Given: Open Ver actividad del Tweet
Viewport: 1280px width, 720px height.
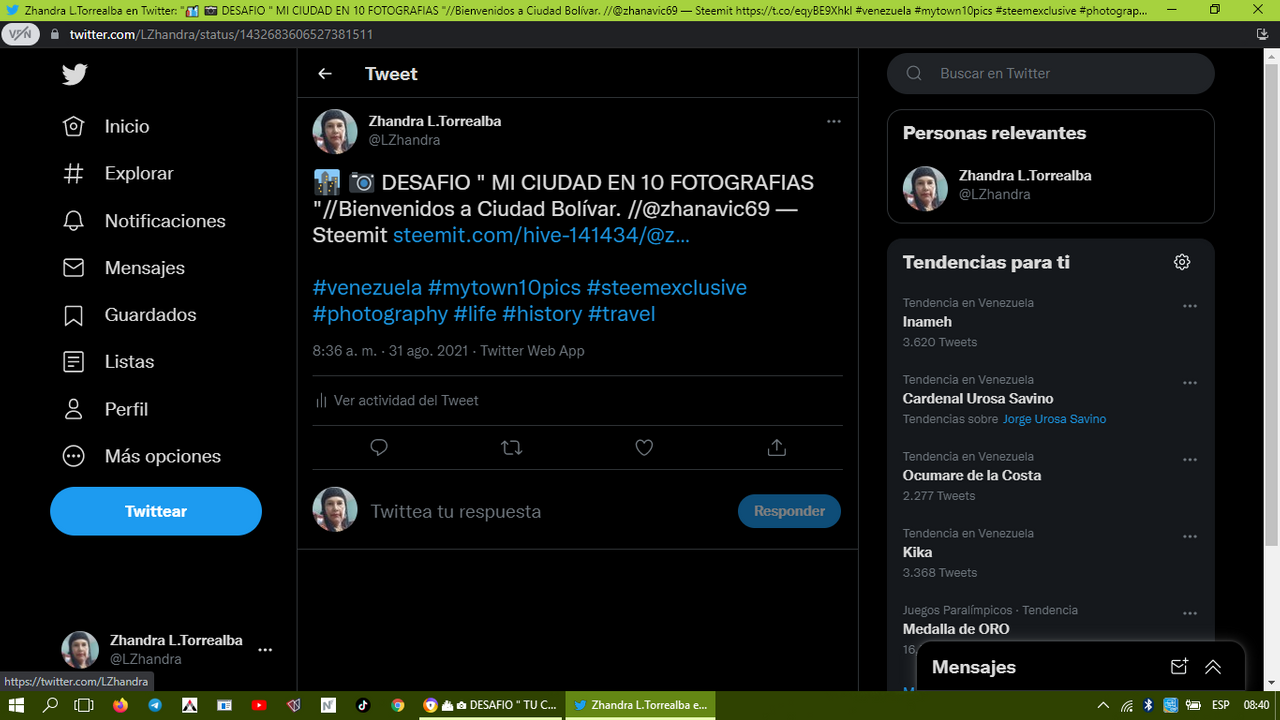Looking at the screenshot, I should coord(397,400).
